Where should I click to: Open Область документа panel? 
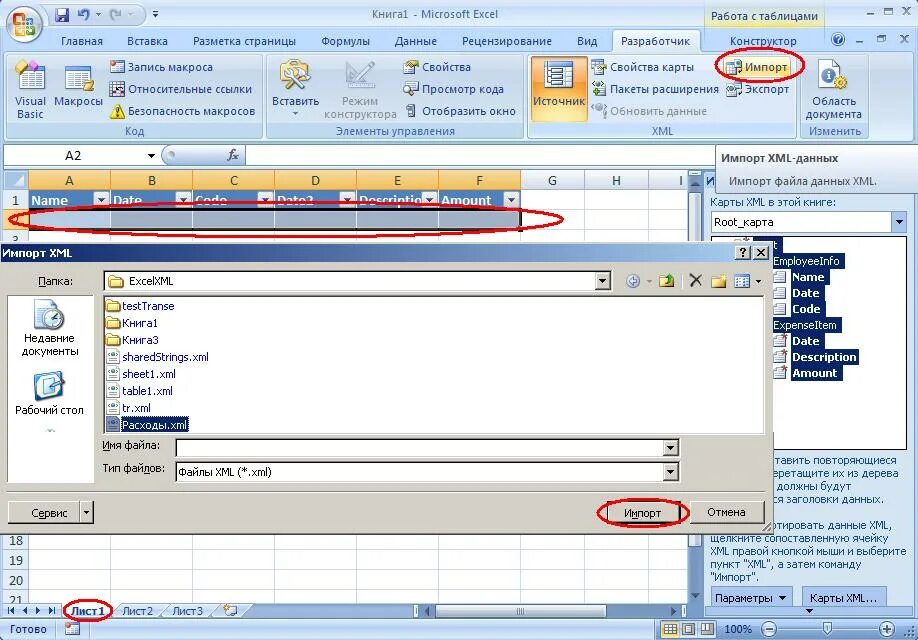tap(833, 90)
